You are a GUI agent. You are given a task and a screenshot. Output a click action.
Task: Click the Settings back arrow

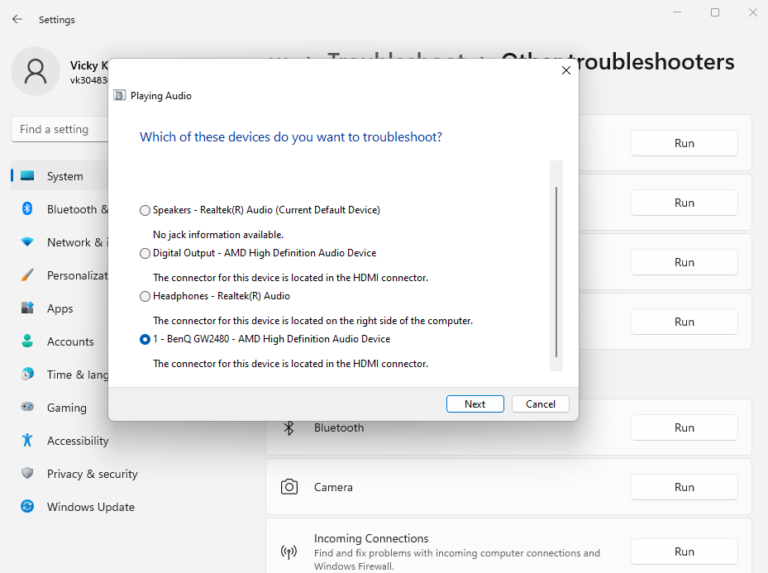[x=17, y=19]
